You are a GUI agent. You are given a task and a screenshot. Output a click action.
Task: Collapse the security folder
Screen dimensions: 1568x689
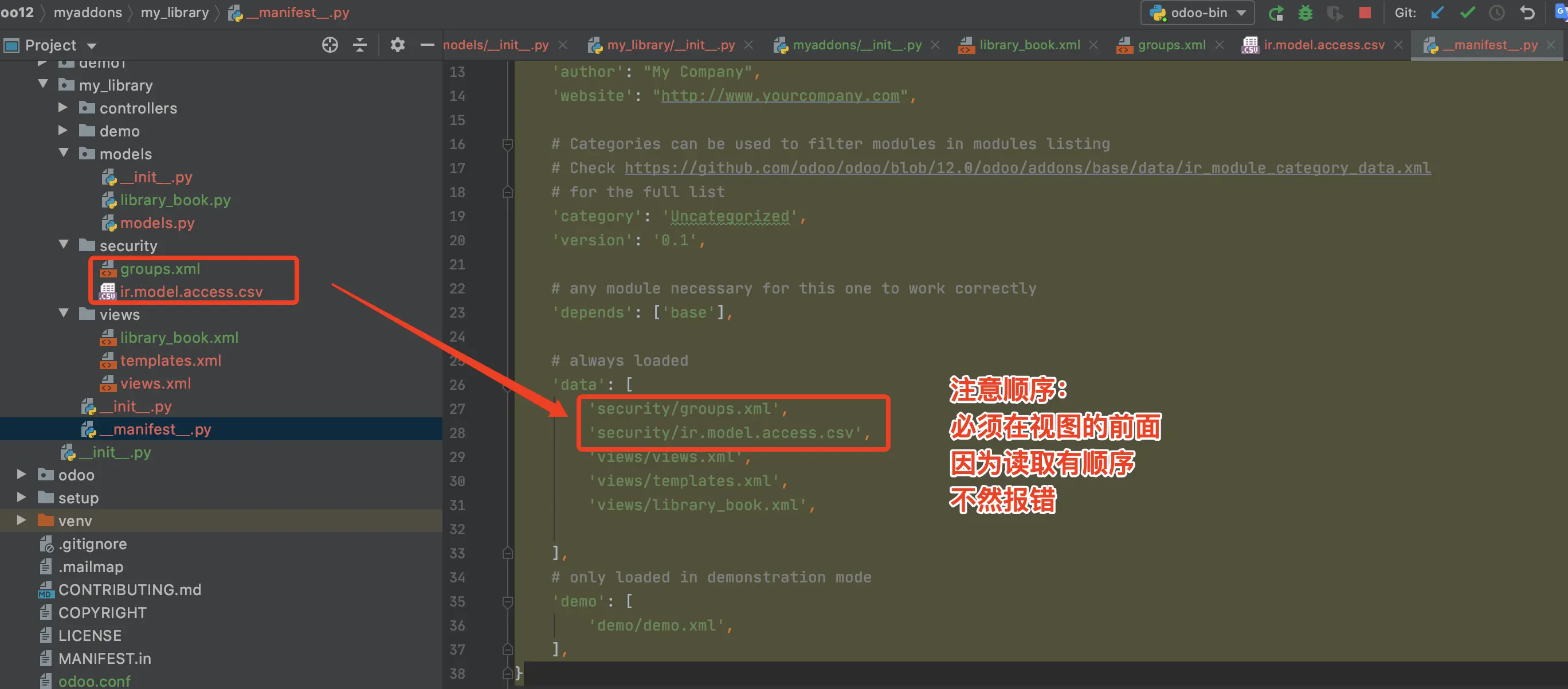(64, 245)
